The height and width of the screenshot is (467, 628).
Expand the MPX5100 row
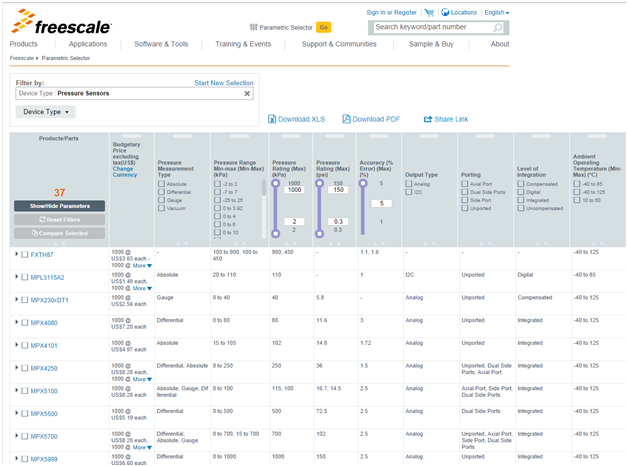(x=16, y=390)
